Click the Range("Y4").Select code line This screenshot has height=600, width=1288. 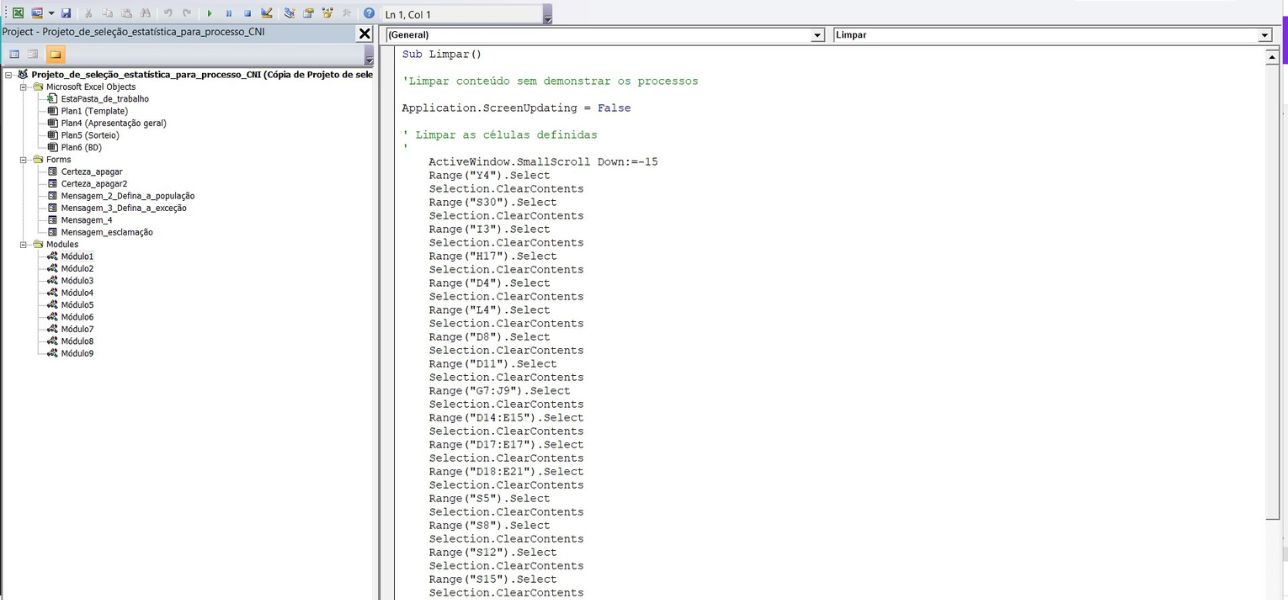click(489, 175)
